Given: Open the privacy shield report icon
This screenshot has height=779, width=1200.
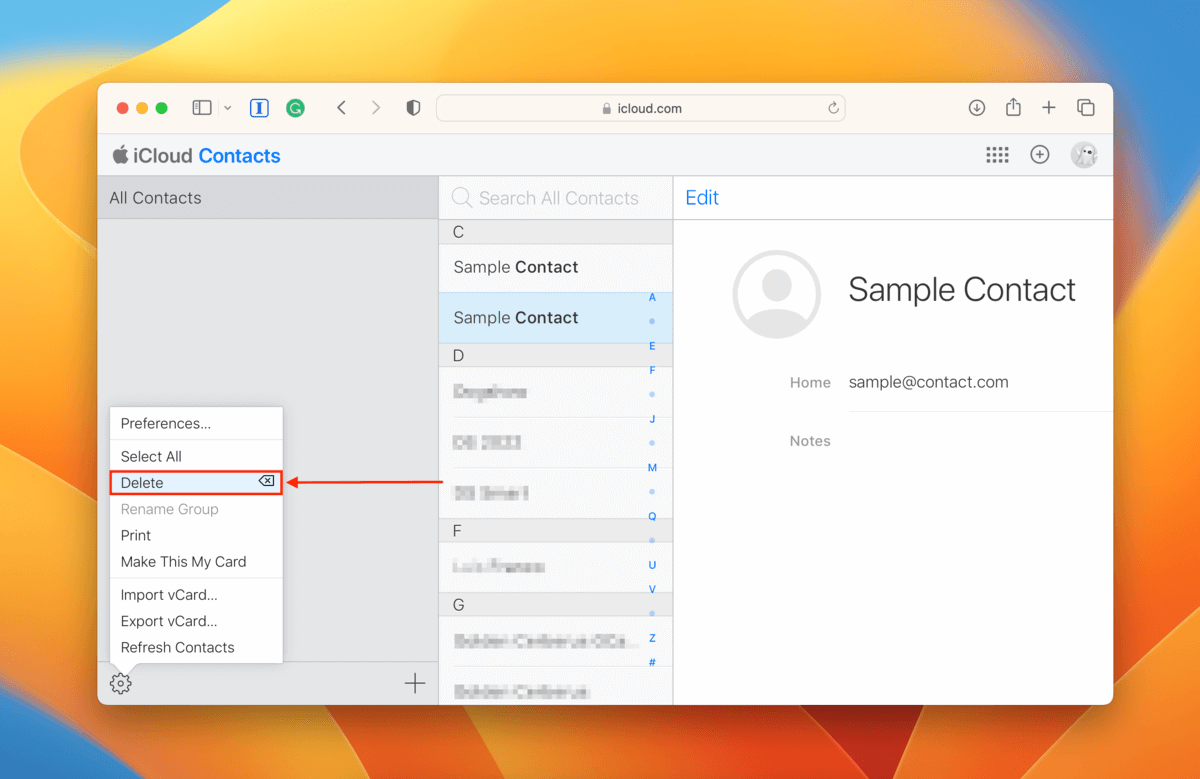Looking at the screenshot, I should click(413, 108).
